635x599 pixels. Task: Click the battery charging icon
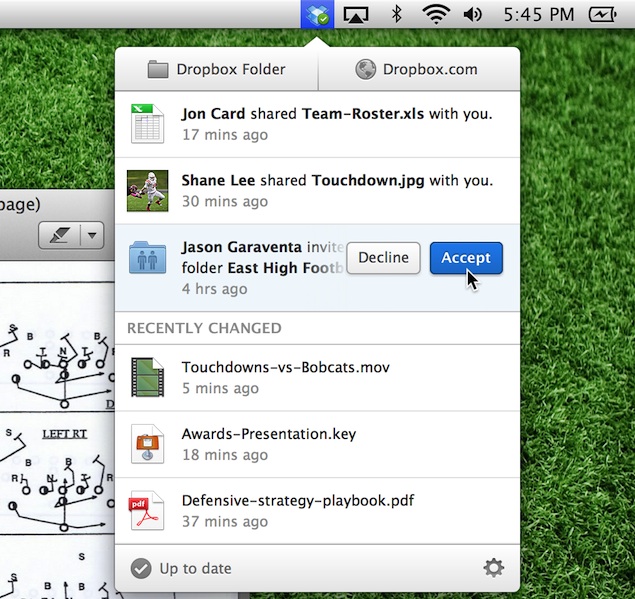click(603, 15)
